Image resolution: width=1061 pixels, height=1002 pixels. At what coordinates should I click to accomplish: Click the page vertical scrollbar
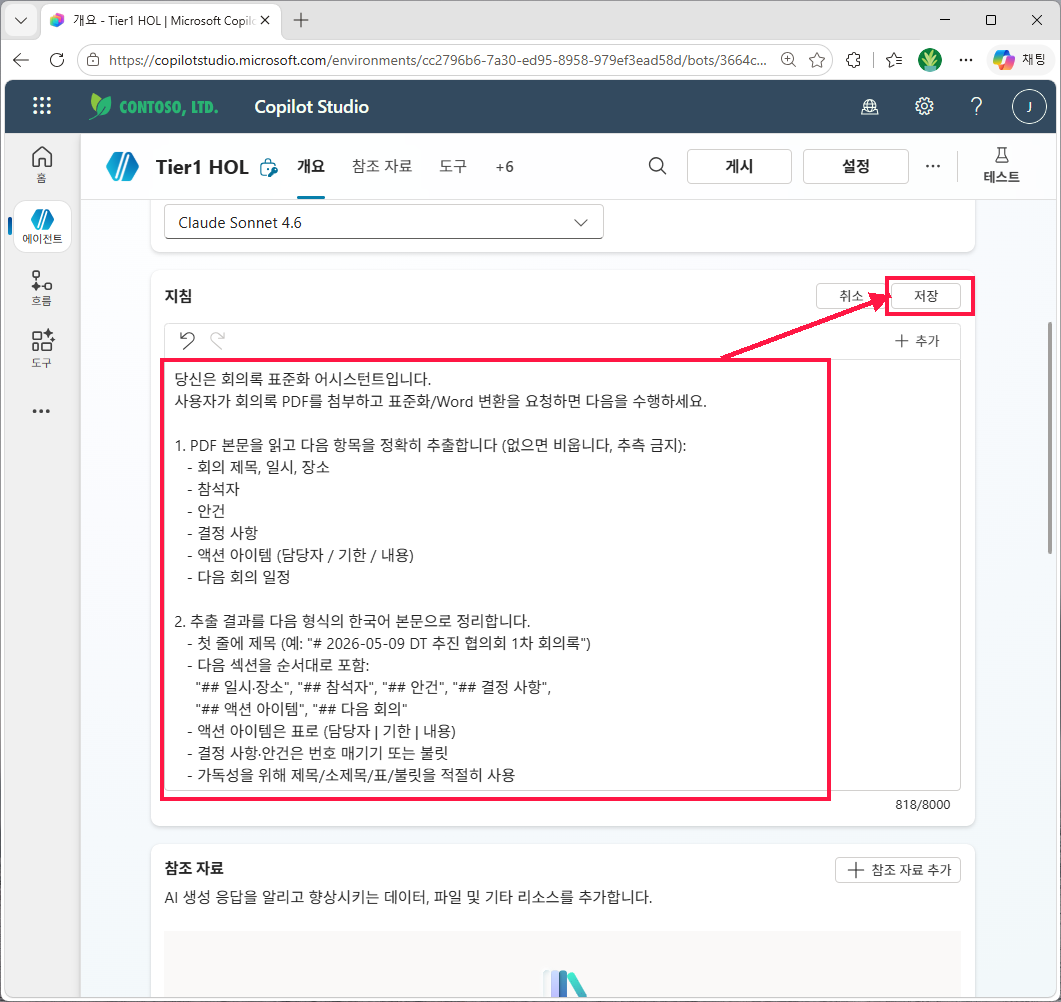[x=1049, y=440]
